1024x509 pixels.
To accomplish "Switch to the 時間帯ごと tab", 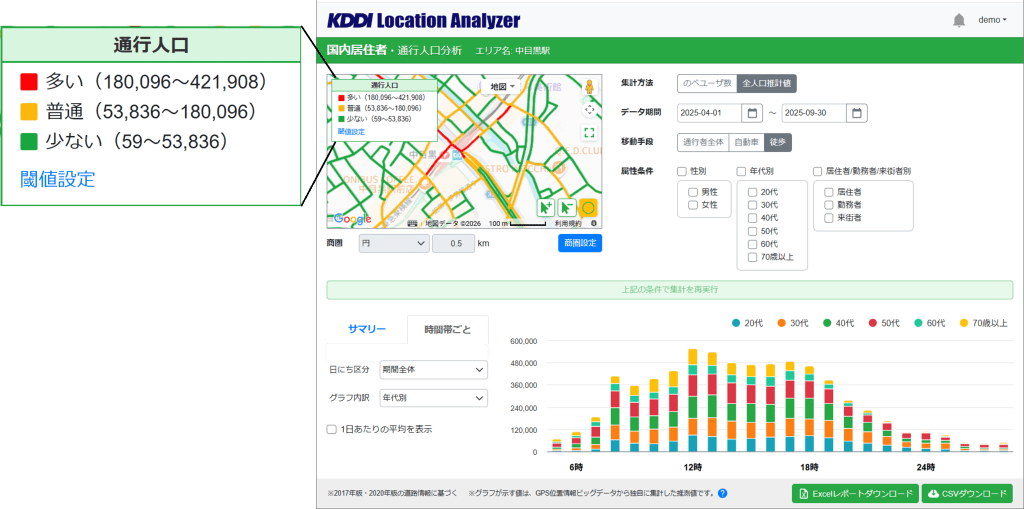I will [x=447, y=329].
